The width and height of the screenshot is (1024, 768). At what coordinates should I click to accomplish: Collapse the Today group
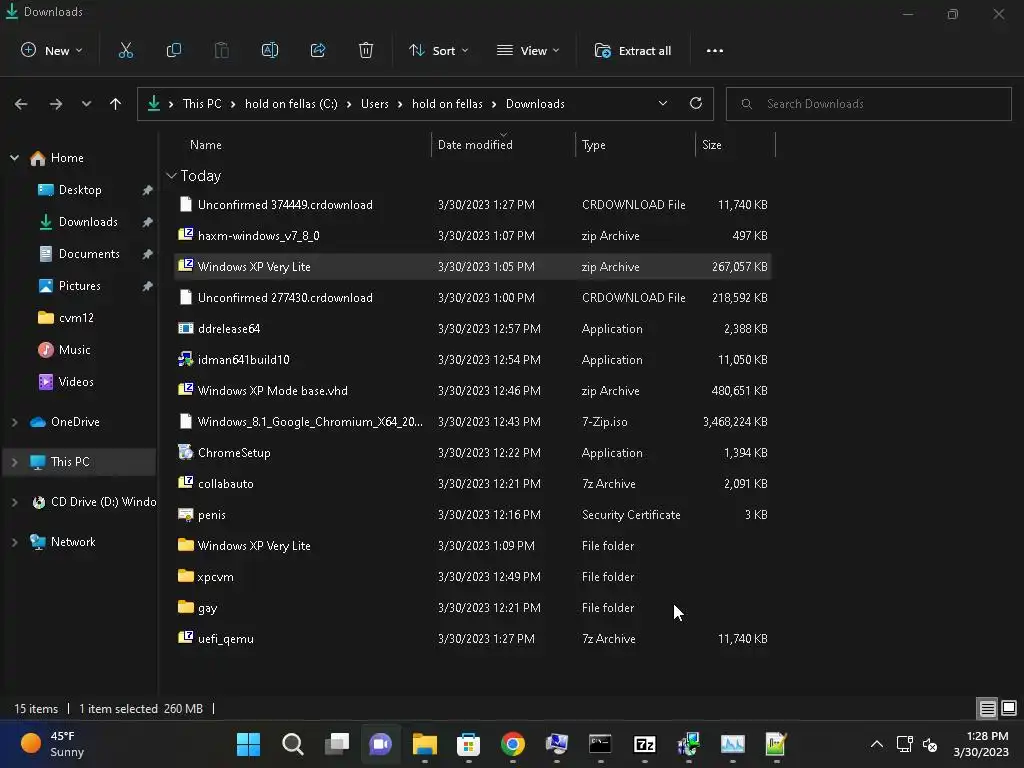point(171,176)
